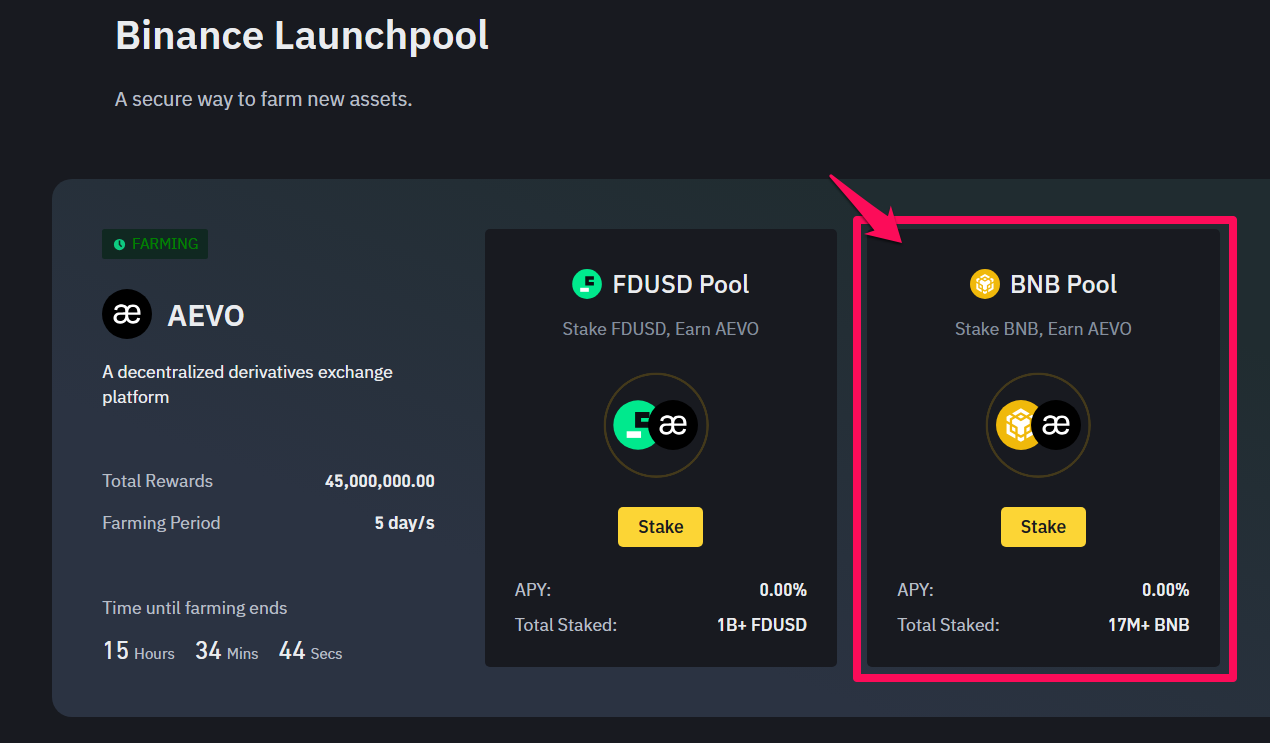Click the 15 Hours countdown value

[139, 651]
